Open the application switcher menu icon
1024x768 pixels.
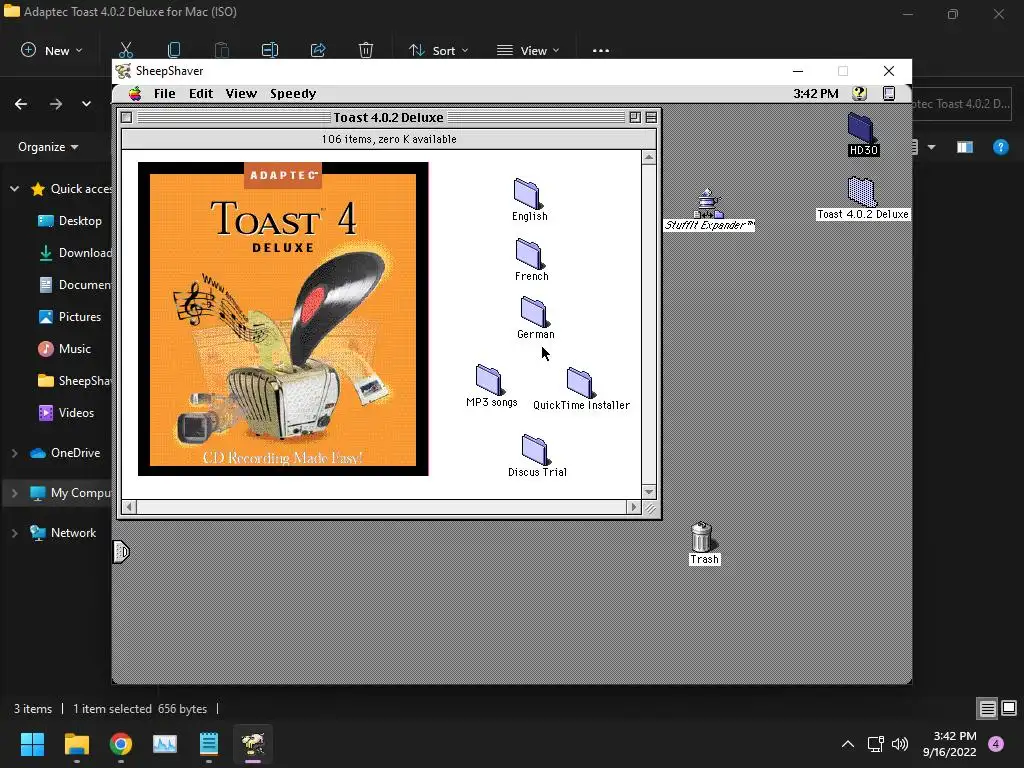(x=889, y=93)
